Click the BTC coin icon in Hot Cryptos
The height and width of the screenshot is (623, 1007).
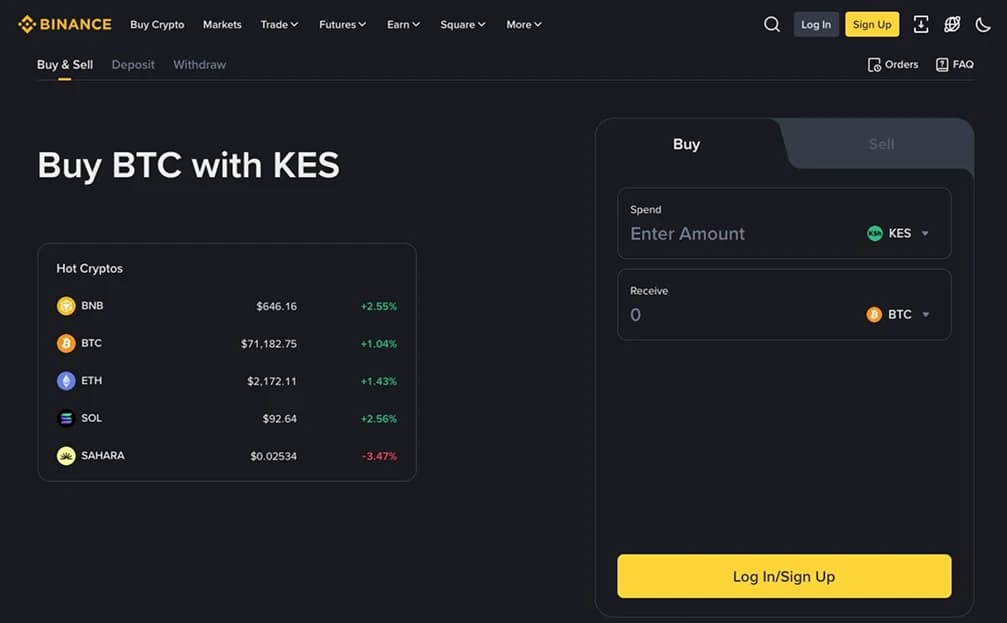coord(66,342)
